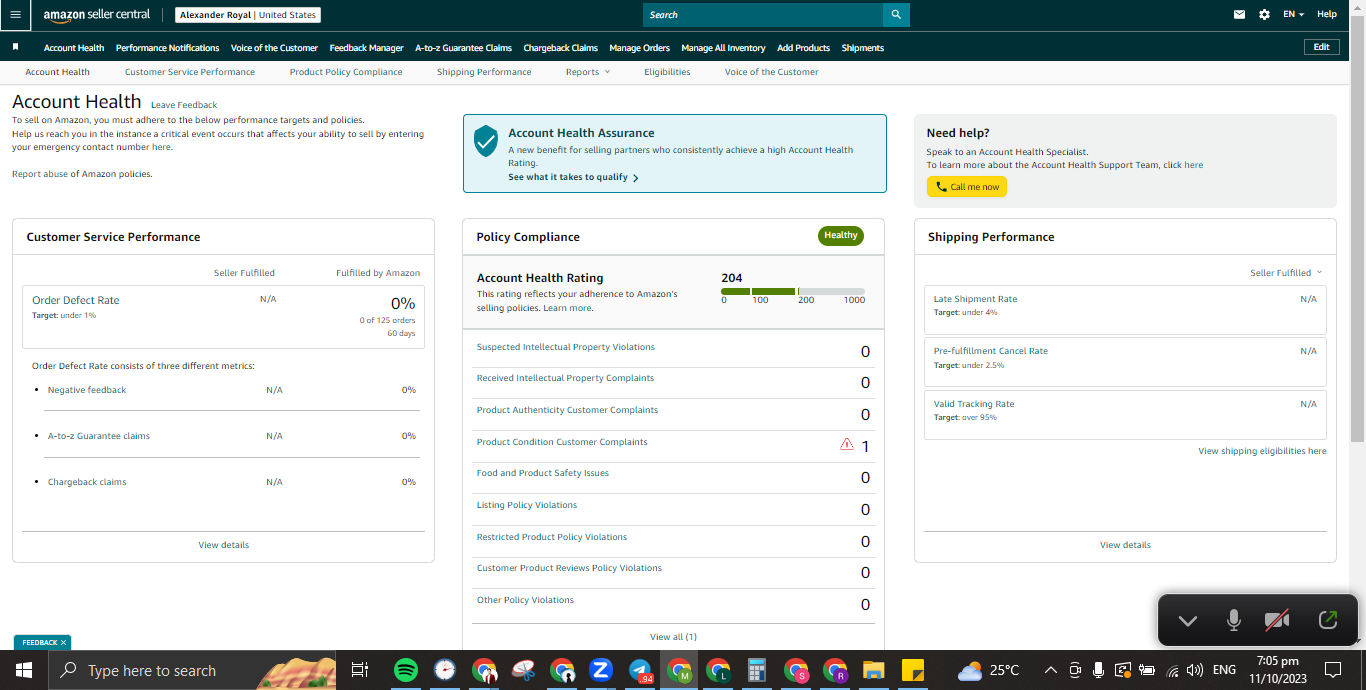The height and width of the screenshot is (690, 1366).
Task: Click the Edit button in the favorites bar
Action: (x=1321, y=47)
